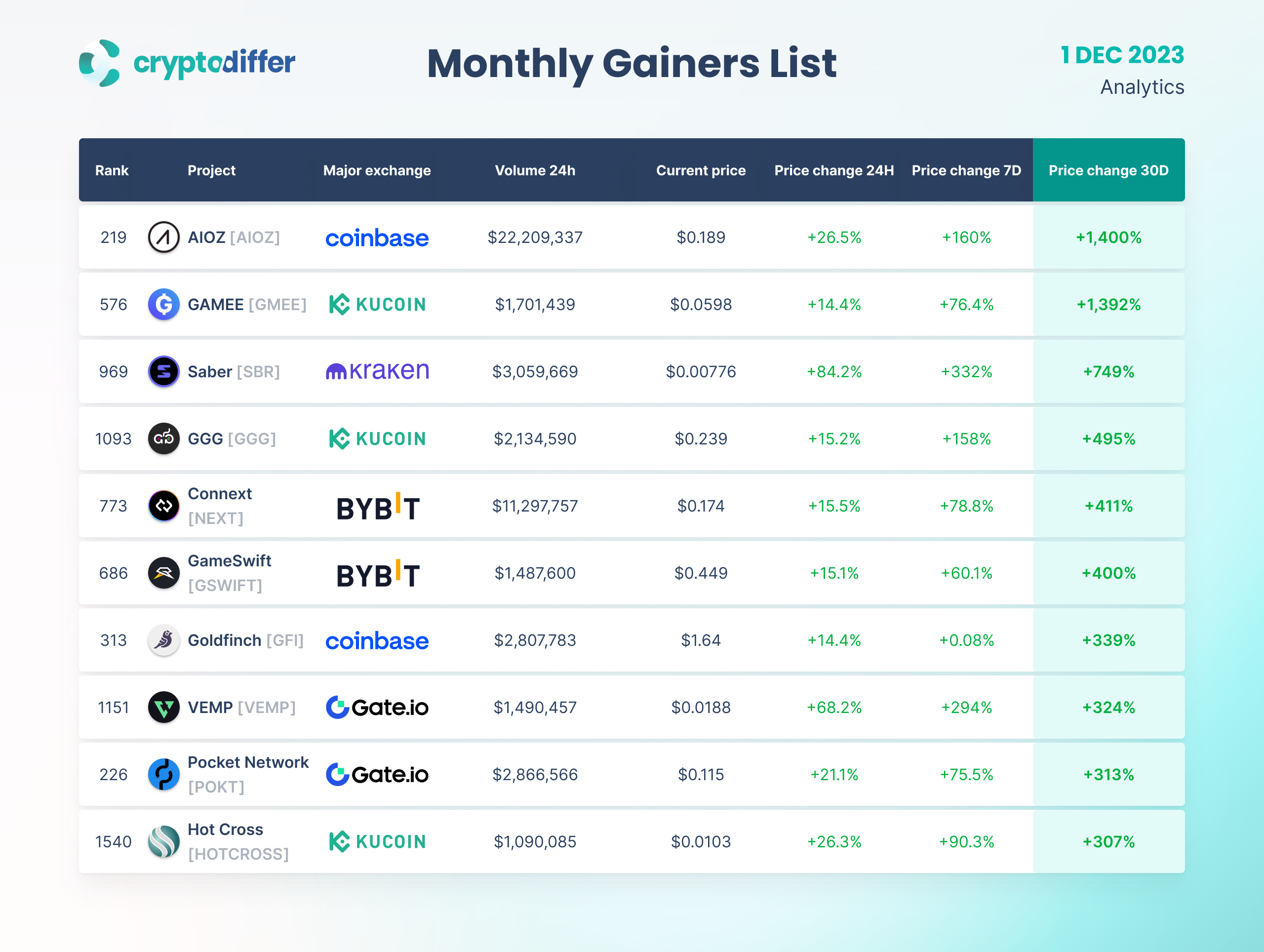Click the Rank column header
1264x952 pixels.
pos(112,170)
